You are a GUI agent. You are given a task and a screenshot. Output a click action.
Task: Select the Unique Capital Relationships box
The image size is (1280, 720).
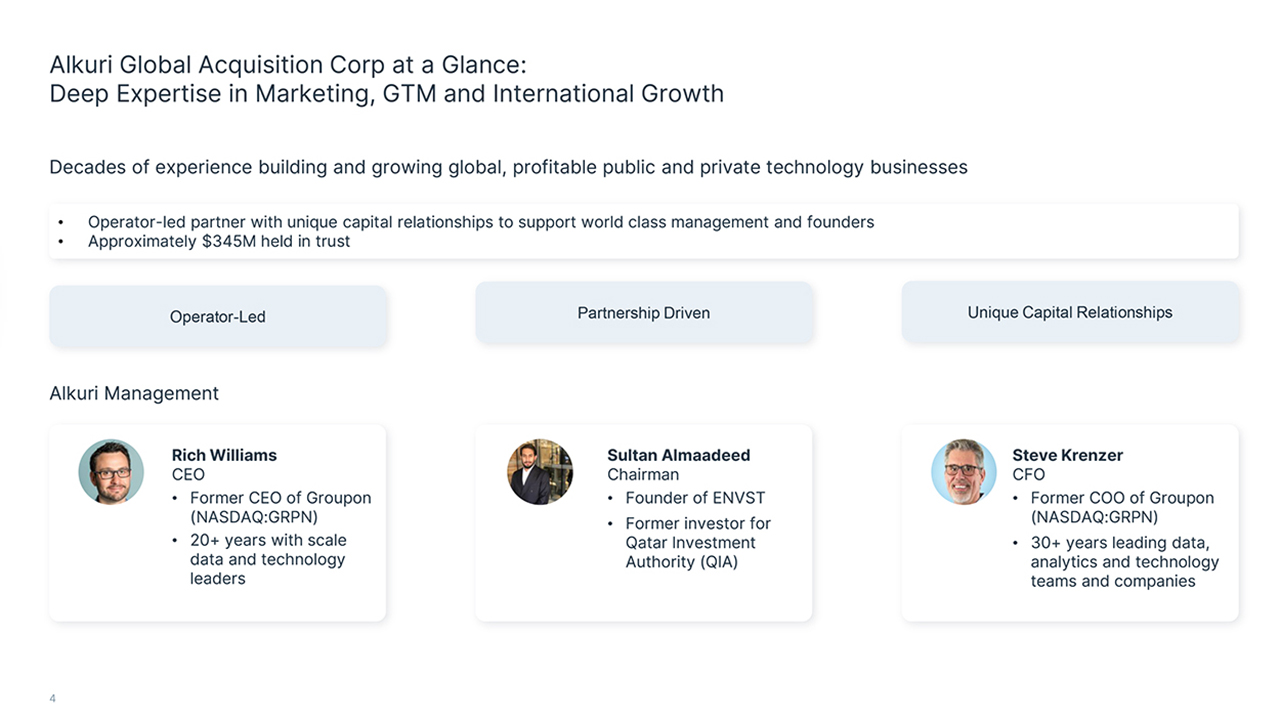1070,312
